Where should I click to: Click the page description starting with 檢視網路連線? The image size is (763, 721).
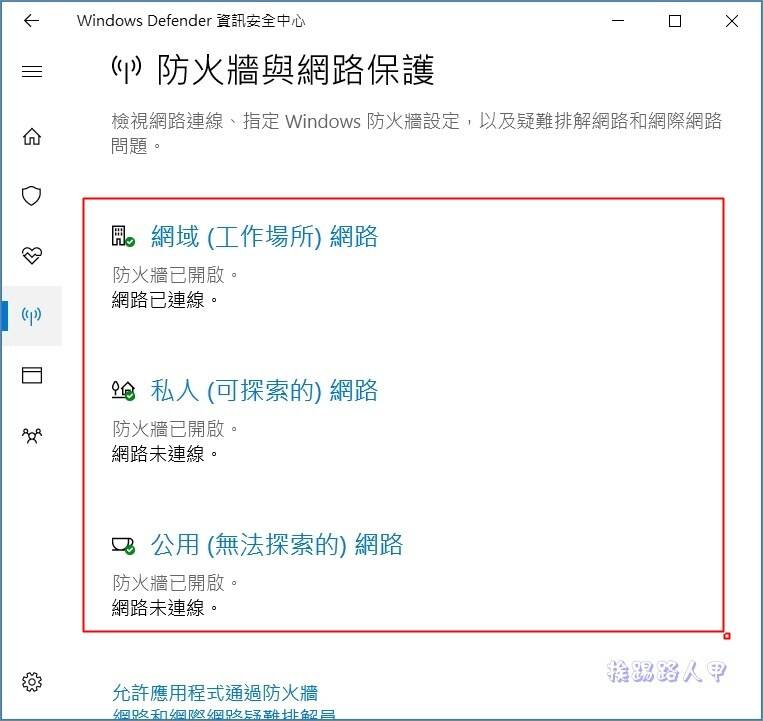point(417,133)
